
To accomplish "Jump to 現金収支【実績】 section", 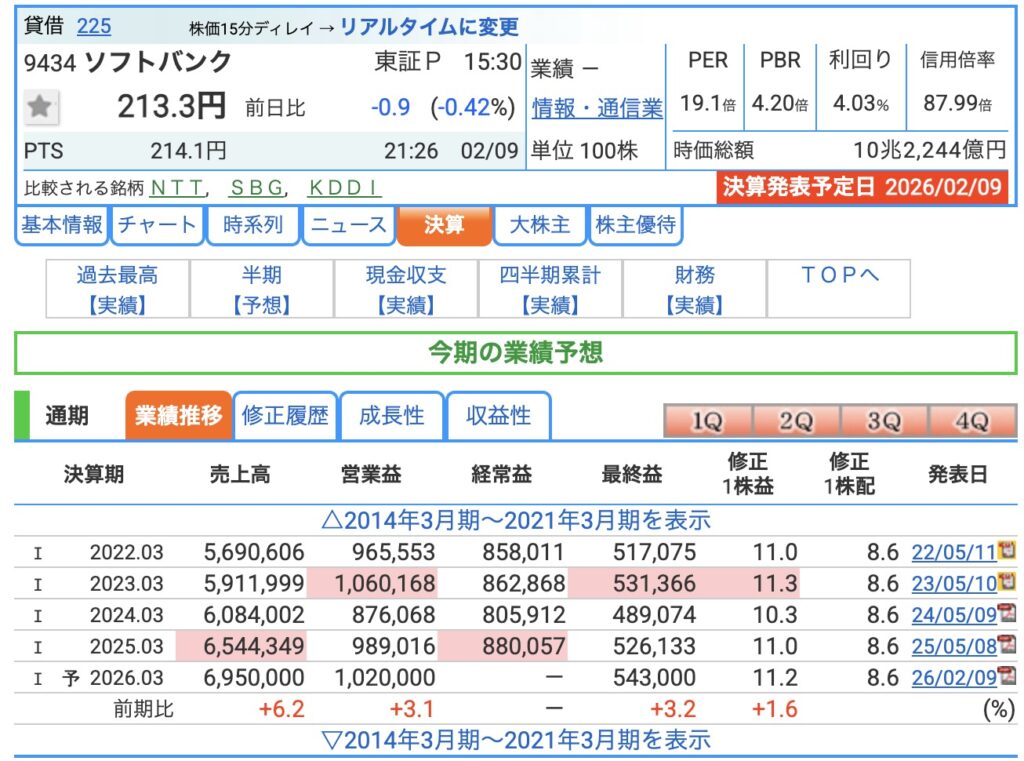I will tap(406, 290).
